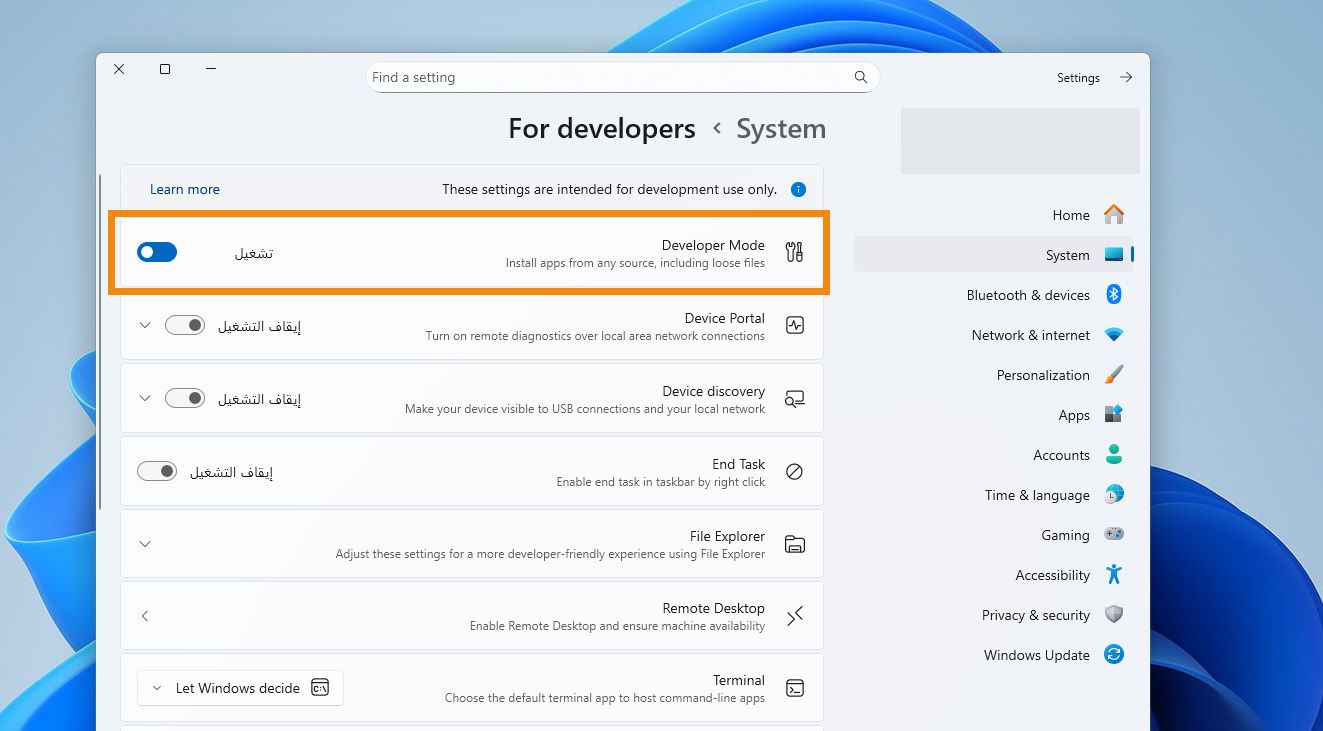
Task: Turn off the Developer Mode toggle
Action: pyautogui.click(x=157, y=252)
